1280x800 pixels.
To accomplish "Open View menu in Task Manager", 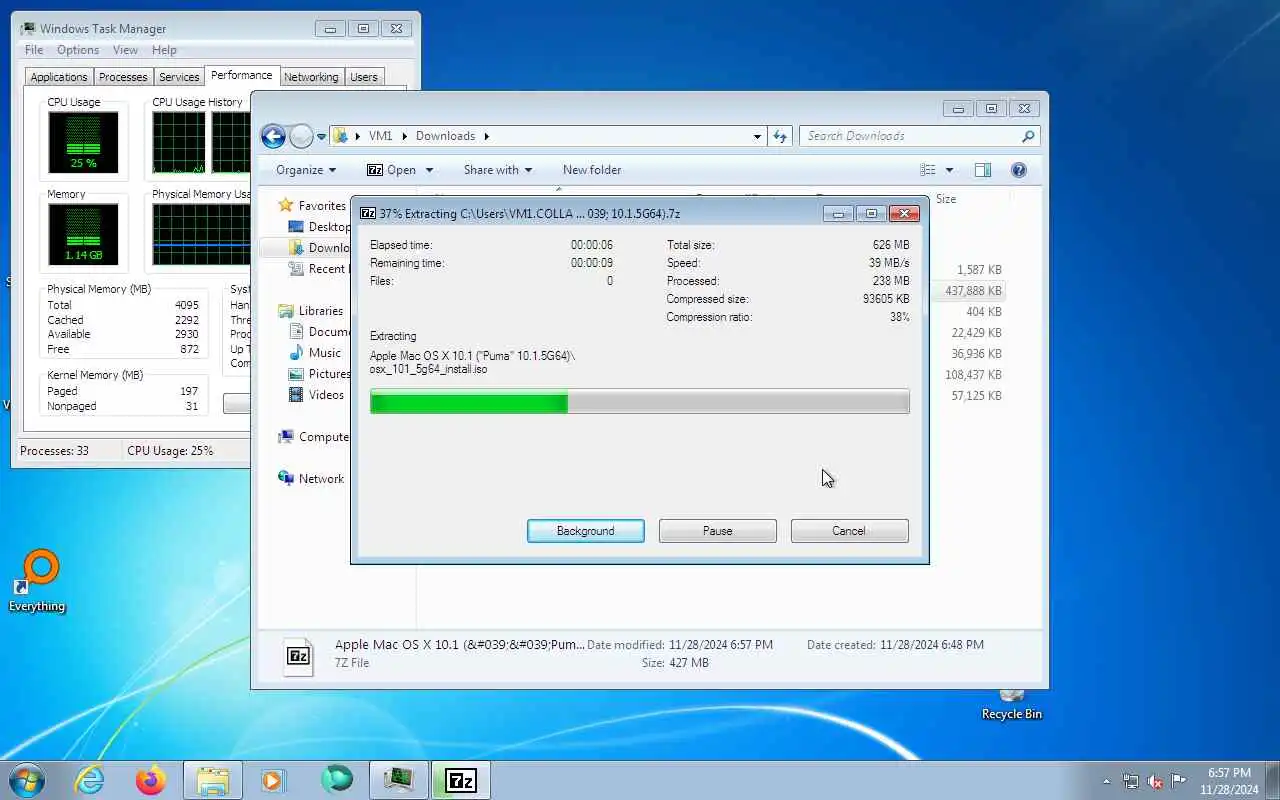I will (125, 50).
